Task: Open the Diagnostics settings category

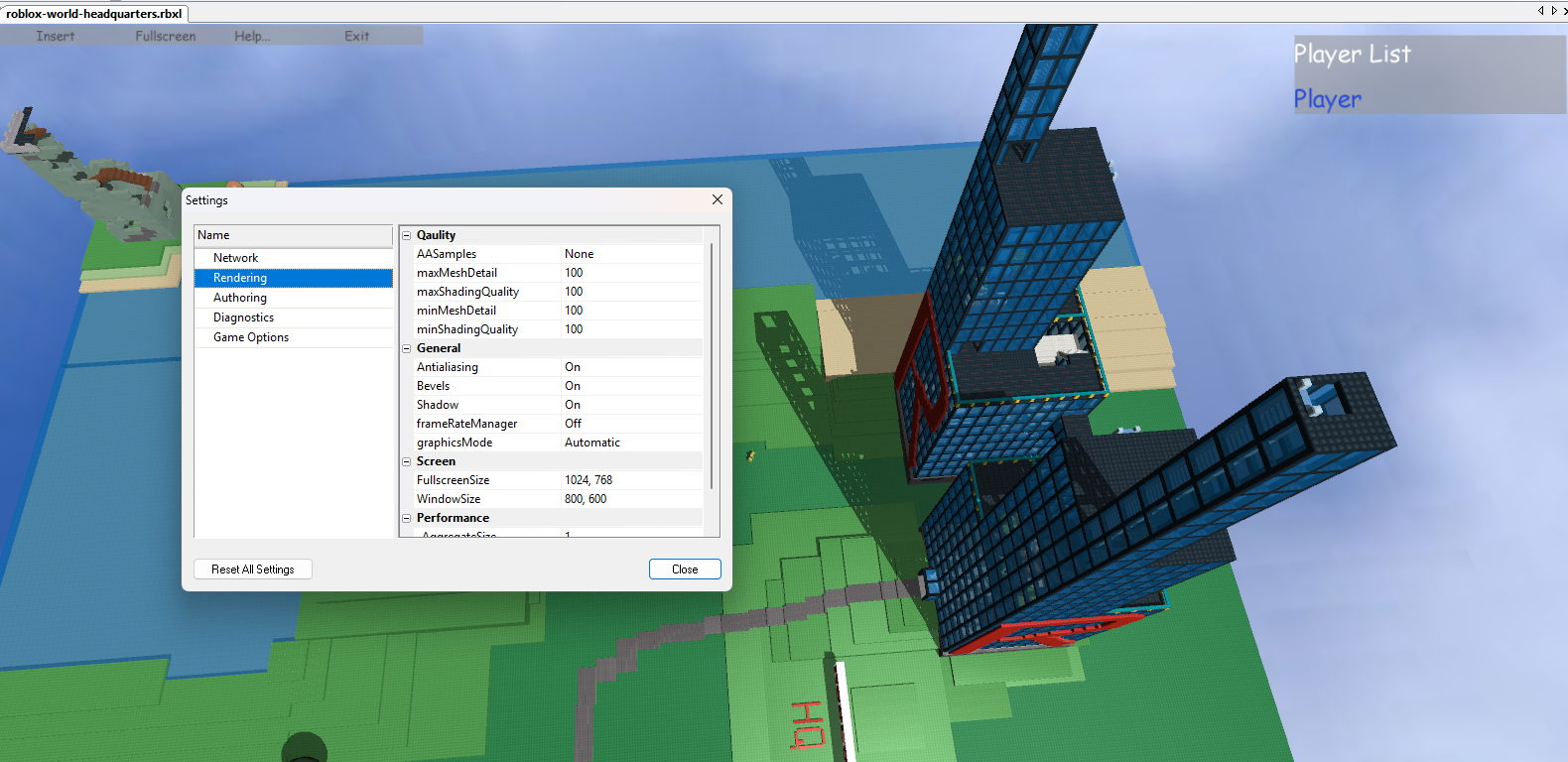Action: tap(294, 317)
